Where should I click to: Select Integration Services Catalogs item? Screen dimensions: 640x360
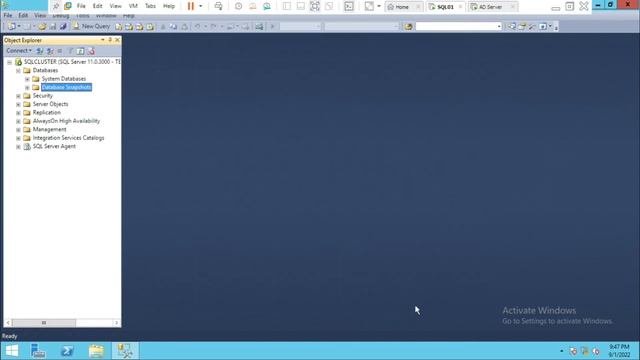pos(68,138)
